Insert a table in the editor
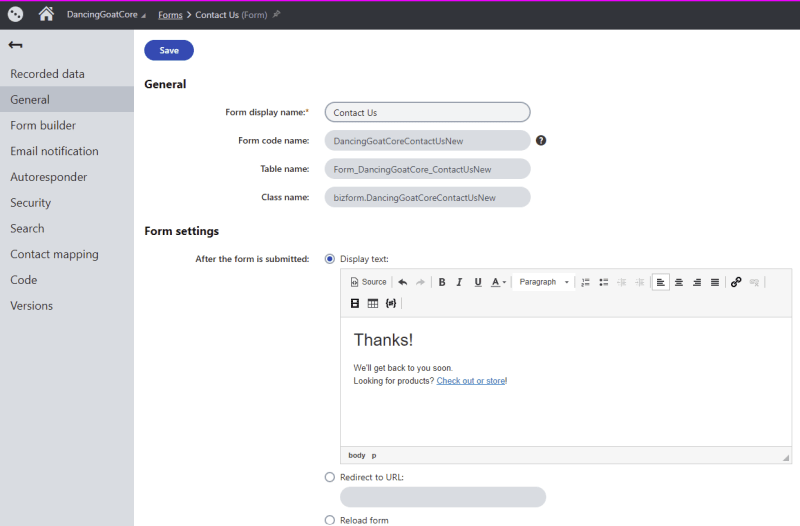This screenshot has width=800, height=526. pos(373,304)
